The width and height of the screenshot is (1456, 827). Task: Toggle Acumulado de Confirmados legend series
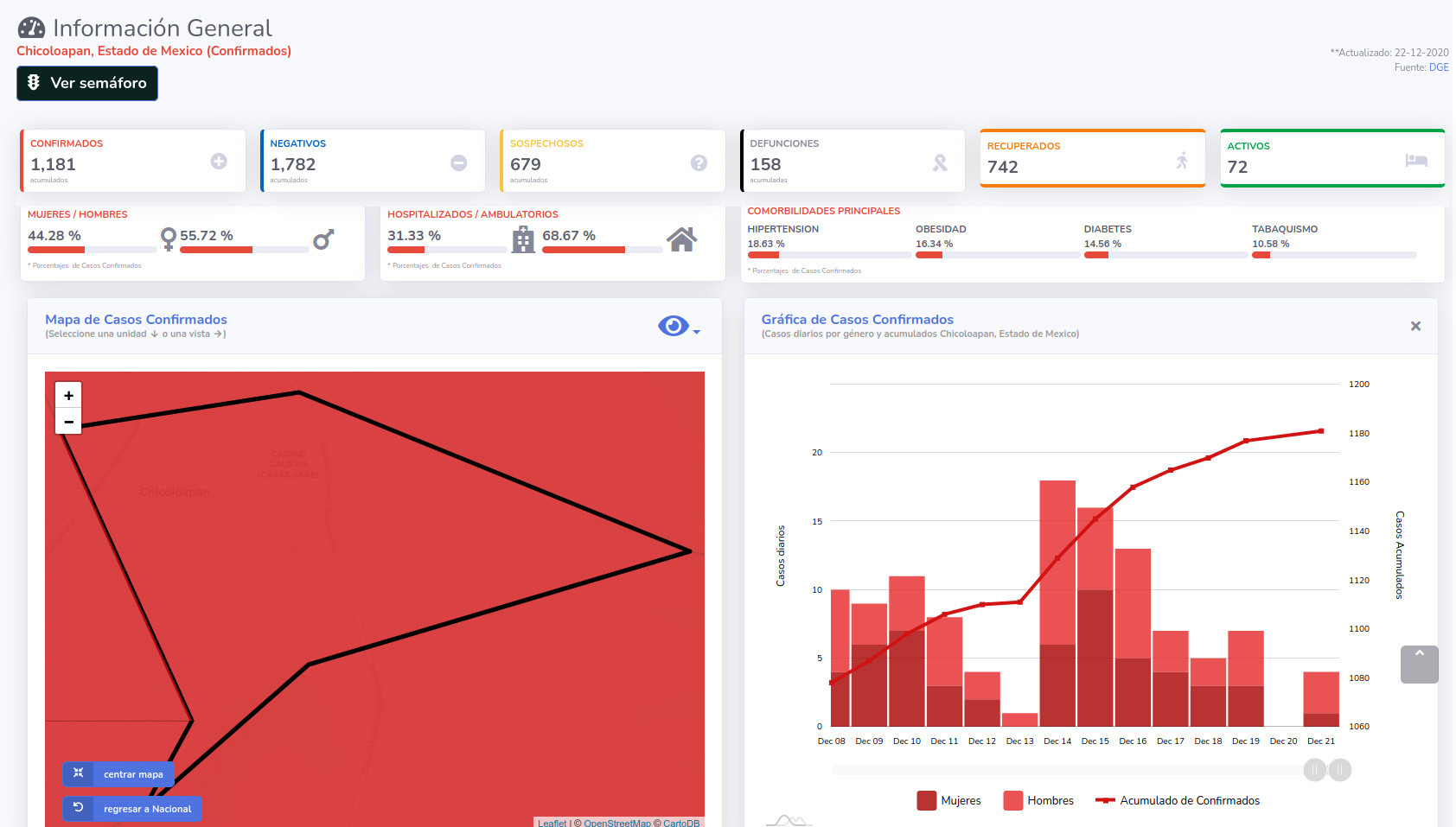coord(1178,800)
